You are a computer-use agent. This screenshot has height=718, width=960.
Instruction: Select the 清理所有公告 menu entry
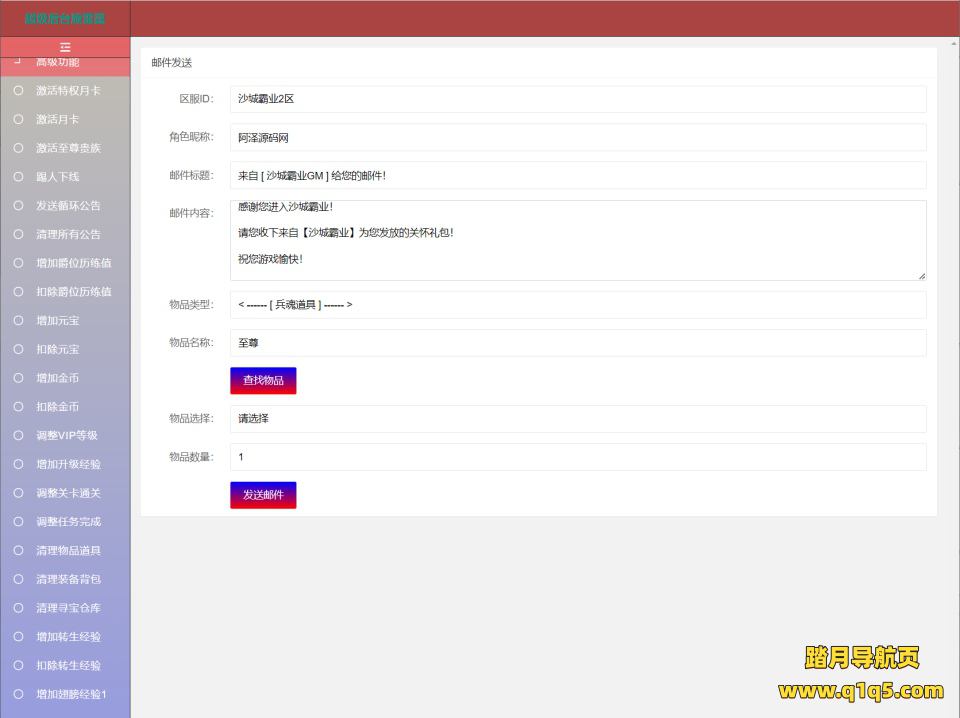[x=68, y=235]
